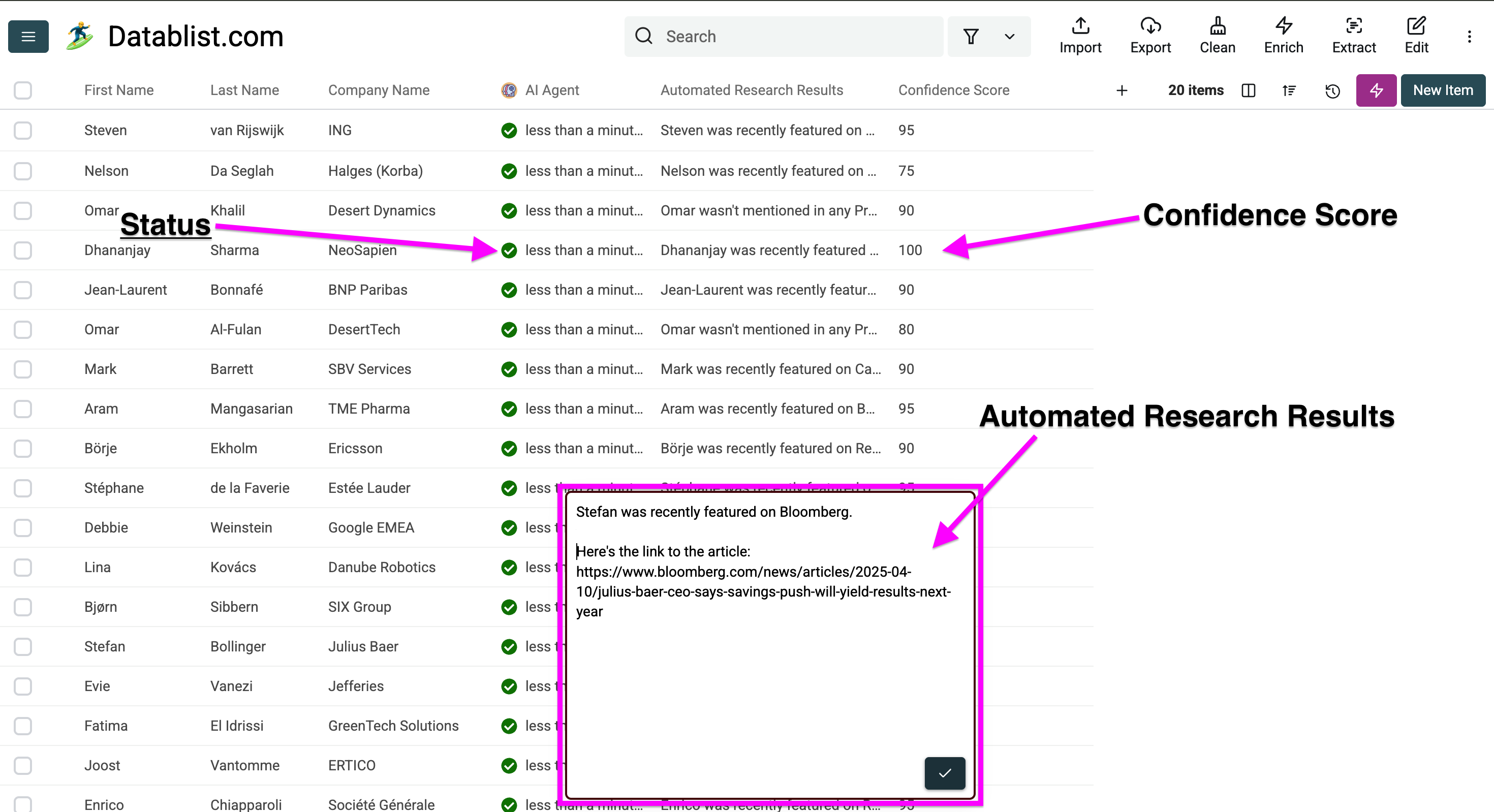Click the Last Name column header
This screenshot has width=1494, height=812.
245,90
